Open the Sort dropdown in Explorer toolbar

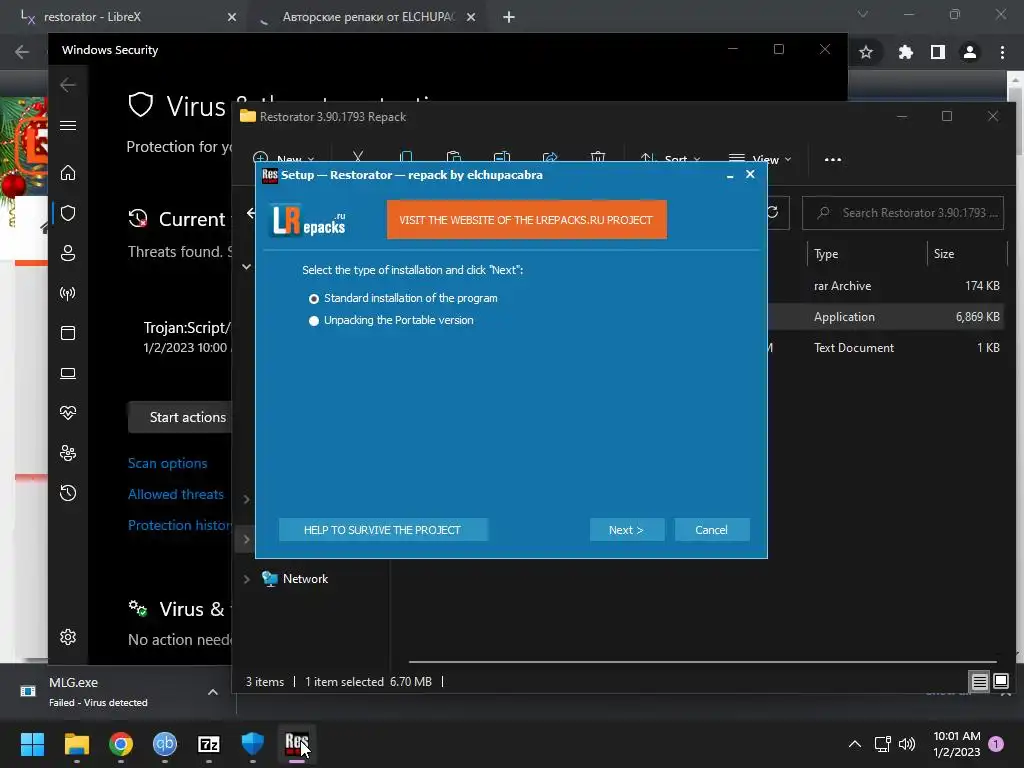670,159
